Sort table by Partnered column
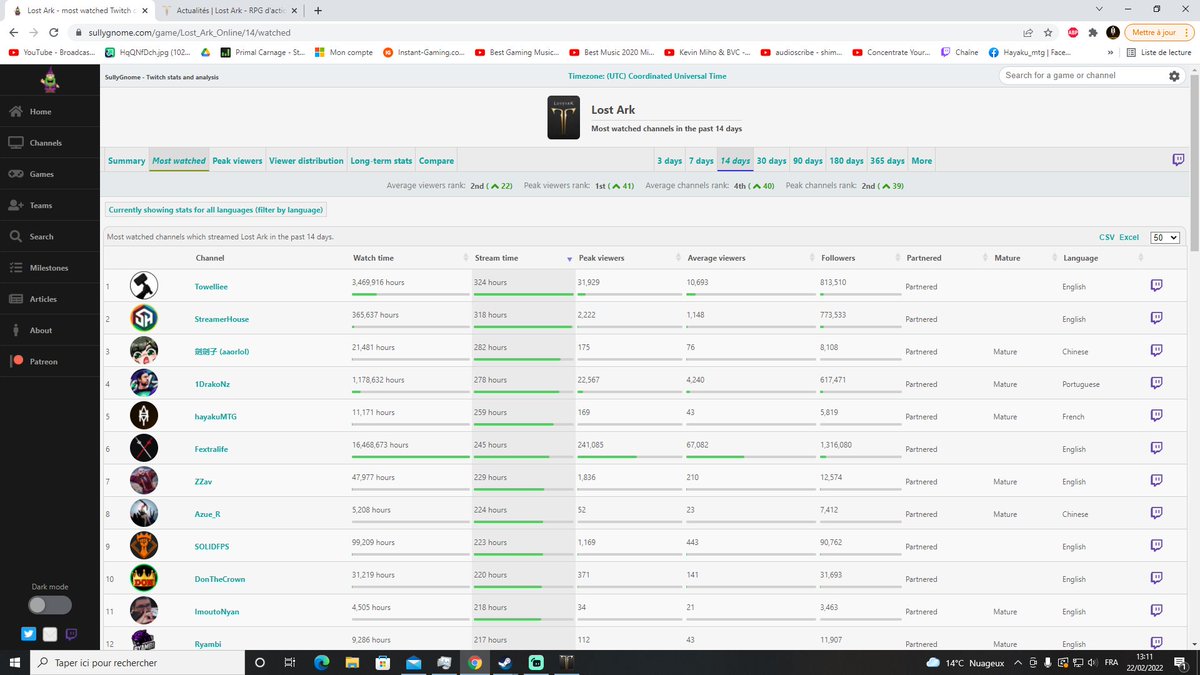 click(x=945, y=258)
